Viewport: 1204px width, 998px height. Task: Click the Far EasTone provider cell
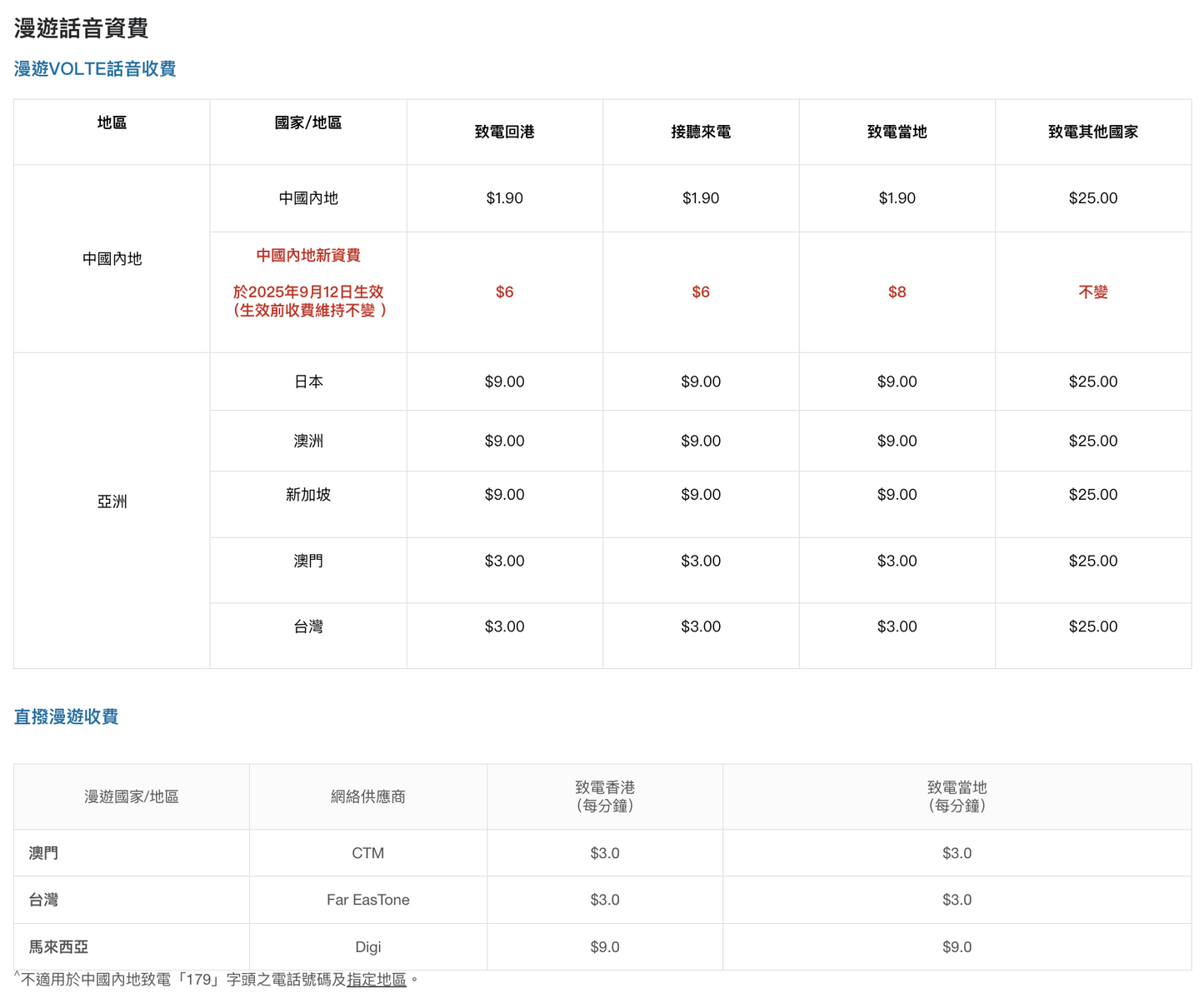click(x=367, y=899)
